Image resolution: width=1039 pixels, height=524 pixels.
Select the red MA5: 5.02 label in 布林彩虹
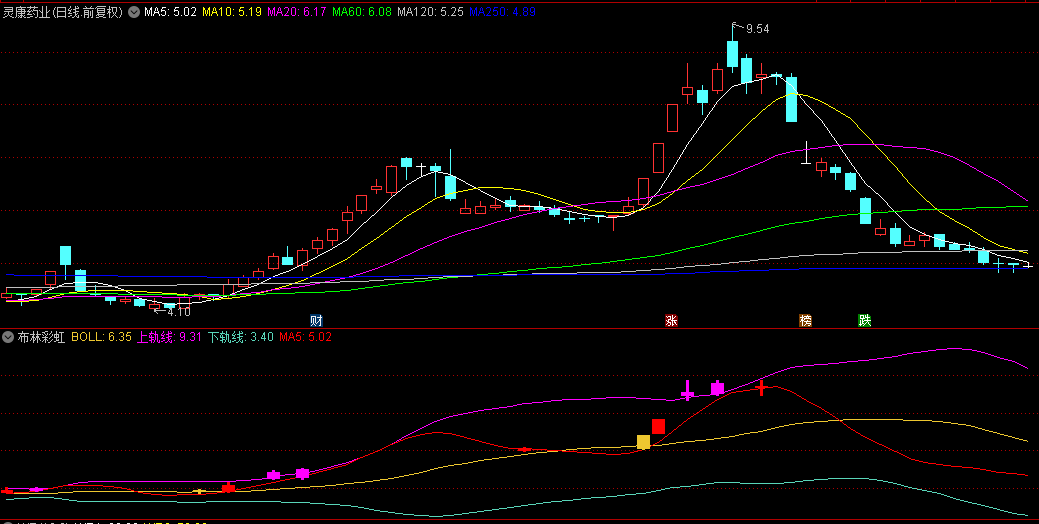(x=305, y=337)
